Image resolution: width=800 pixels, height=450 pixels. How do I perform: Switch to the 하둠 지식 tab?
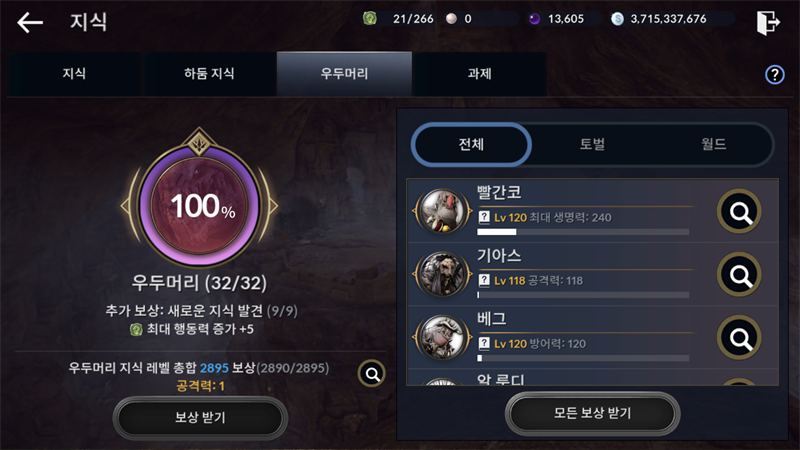click(x=209, y=73)
